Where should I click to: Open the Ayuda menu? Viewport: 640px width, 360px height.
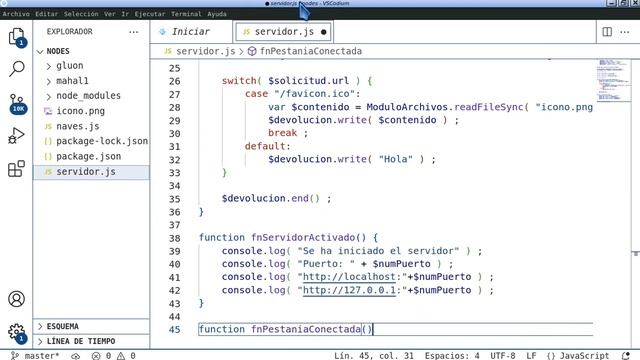(x=217, y=14)
